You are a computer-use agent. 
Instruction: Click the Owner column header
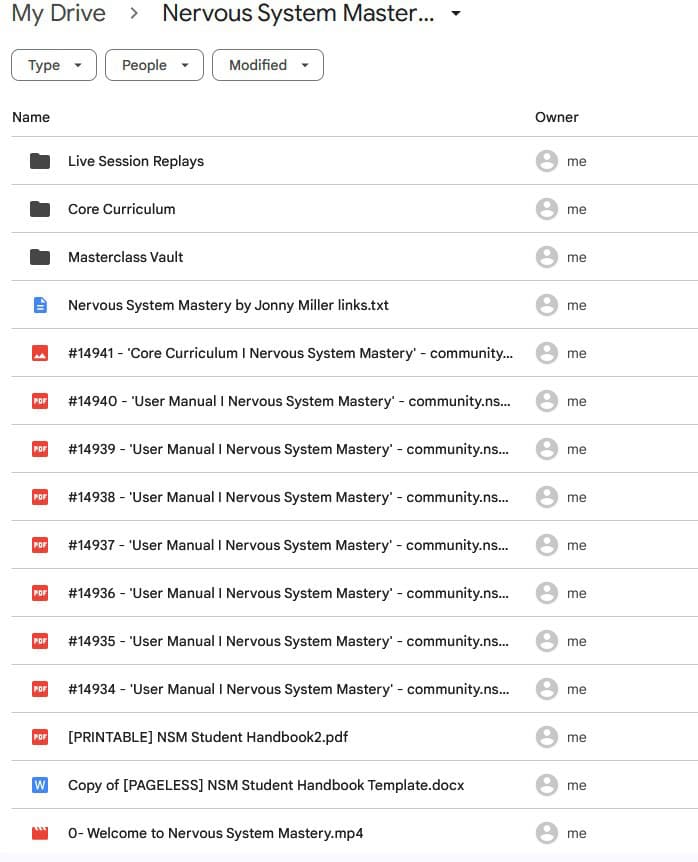pyautogui.click(x=556, y=117)
